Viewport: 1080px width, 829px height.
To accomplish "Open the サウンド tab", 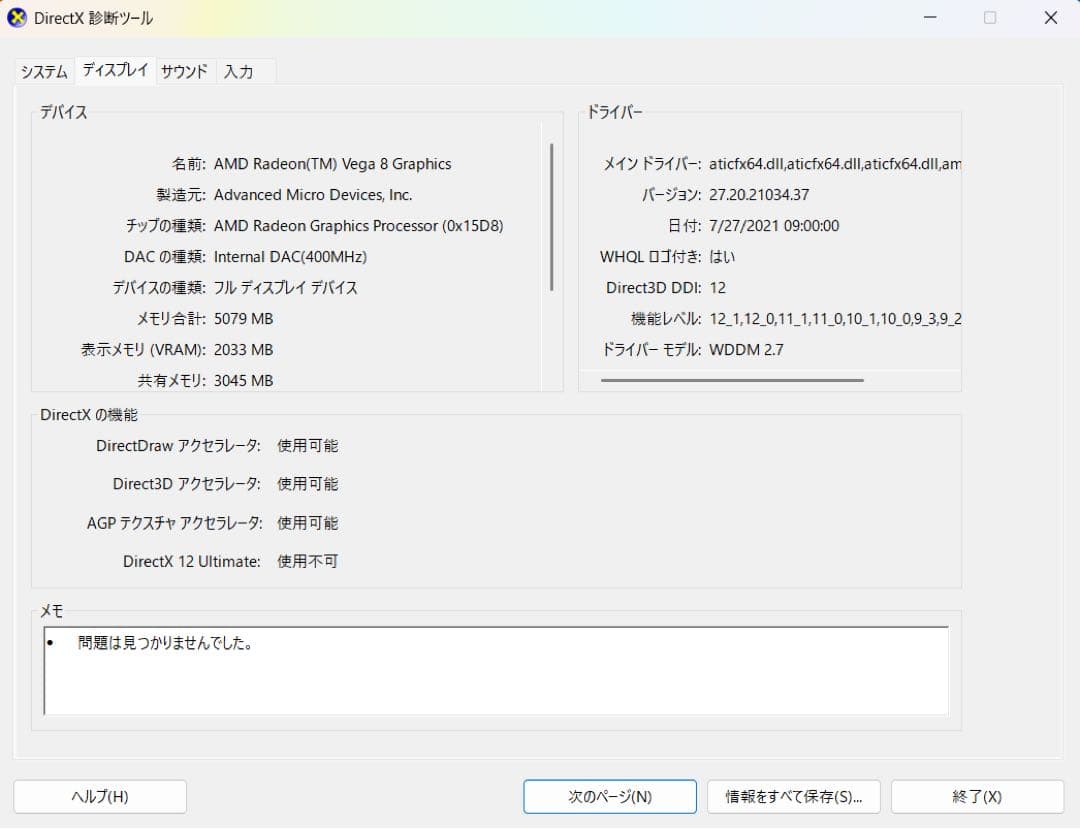I will coord(185,71).
